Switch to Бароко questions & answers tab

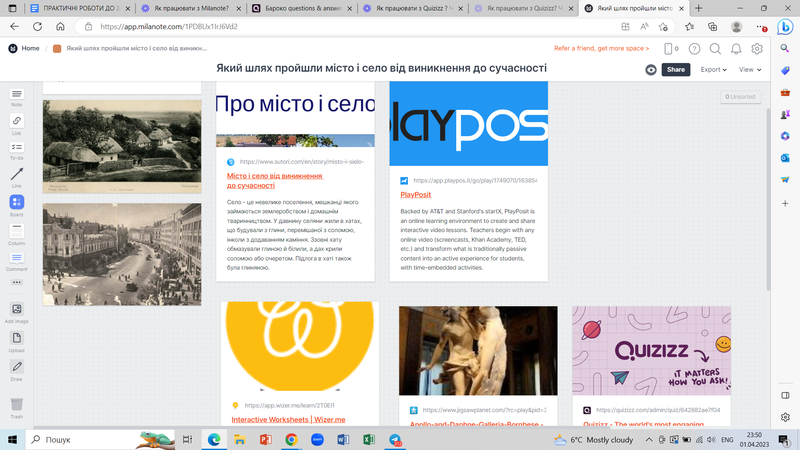click(303, 8)
